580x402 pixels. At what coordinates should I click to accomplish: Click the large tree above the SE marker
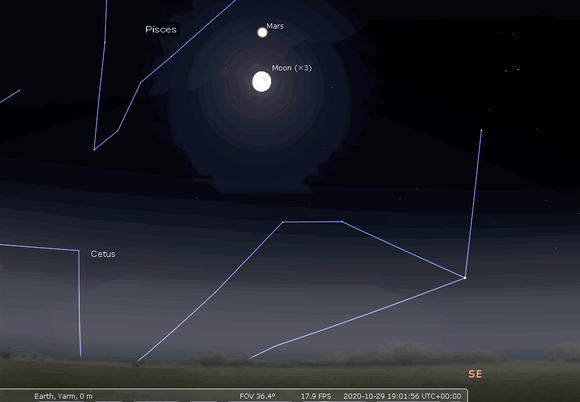pos(407,349)
